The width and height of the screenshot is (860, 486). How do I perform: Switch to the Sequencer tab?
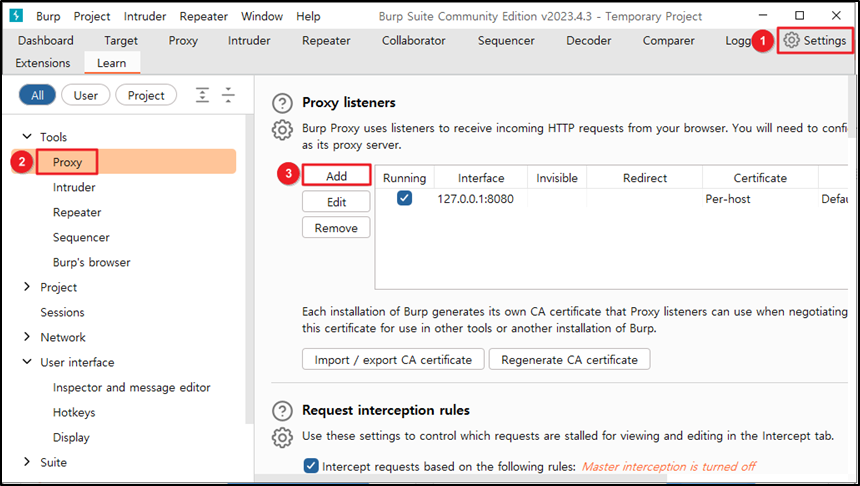506,41
